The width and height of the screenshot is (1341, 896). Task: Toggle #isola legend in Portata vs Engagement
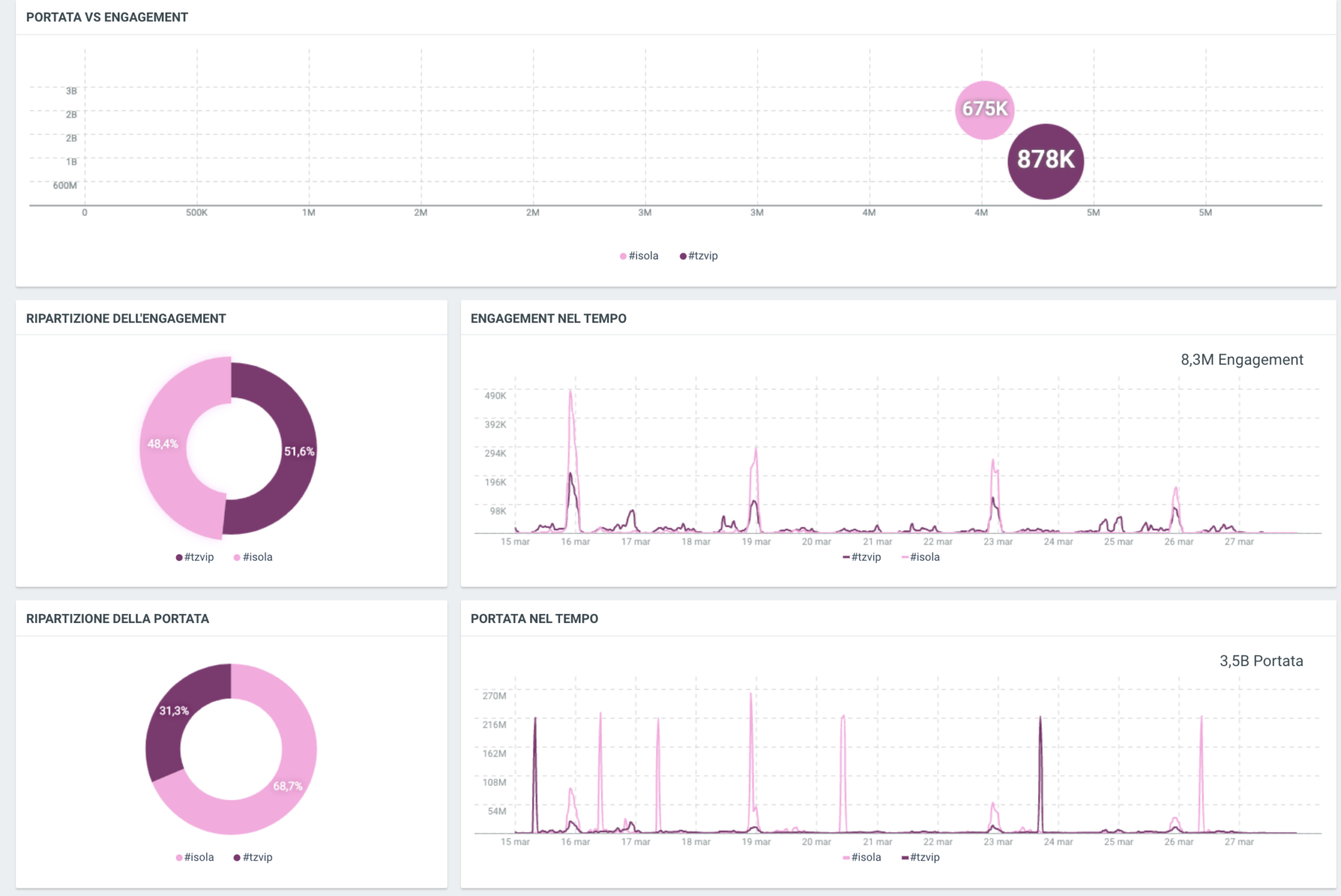(639, 256)
